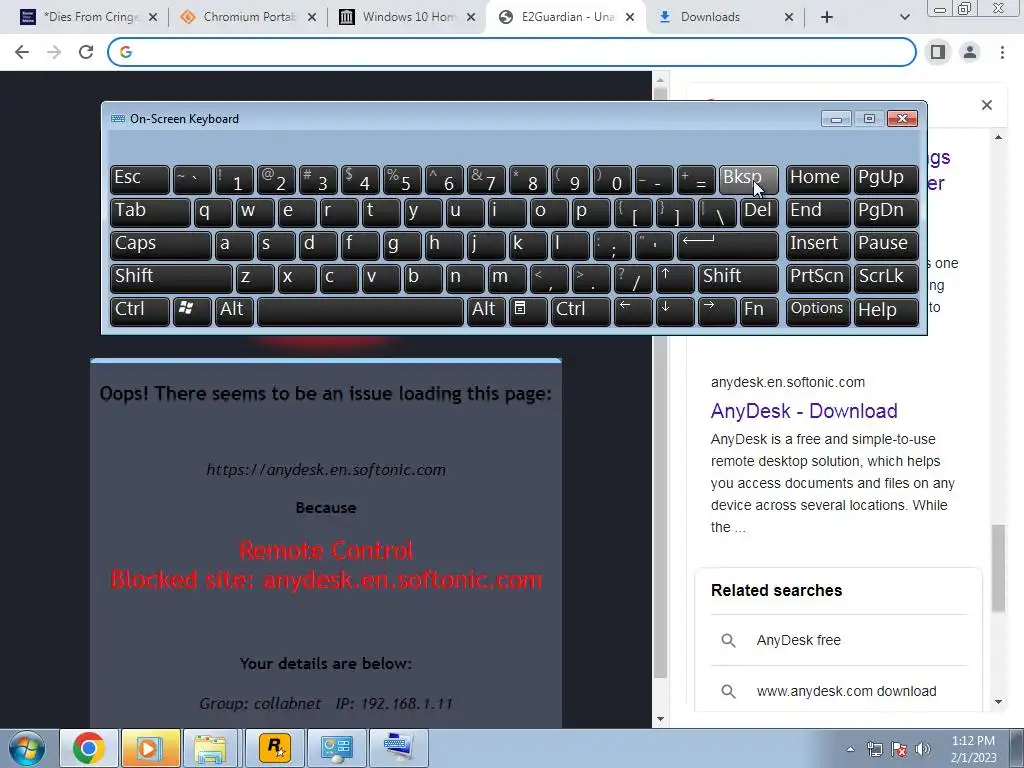The image size is (1024, 768).
Task: Focus the Google address bar
Action: pos(511,52)
